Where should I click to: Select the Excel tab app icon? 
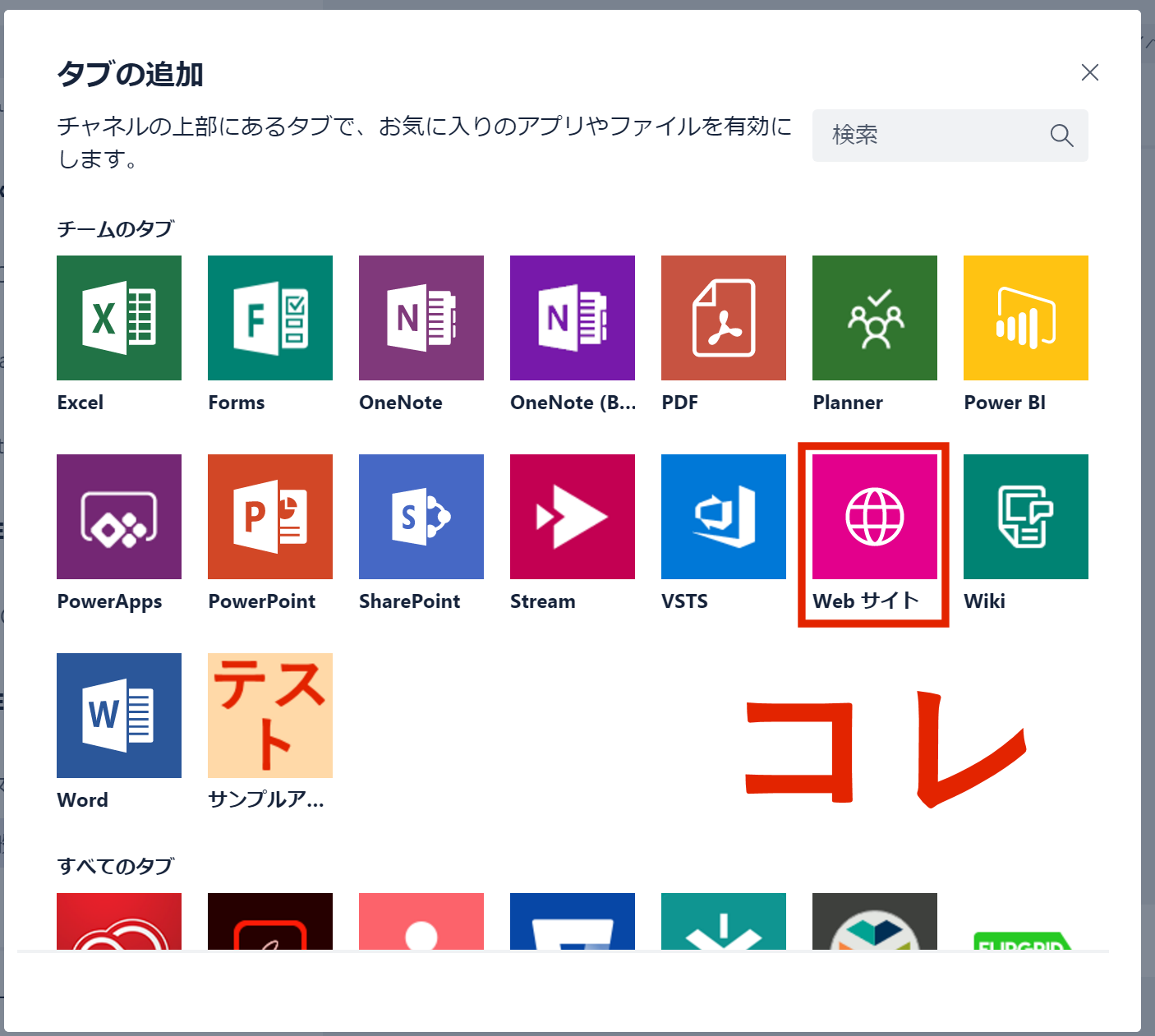pos(119,318)
